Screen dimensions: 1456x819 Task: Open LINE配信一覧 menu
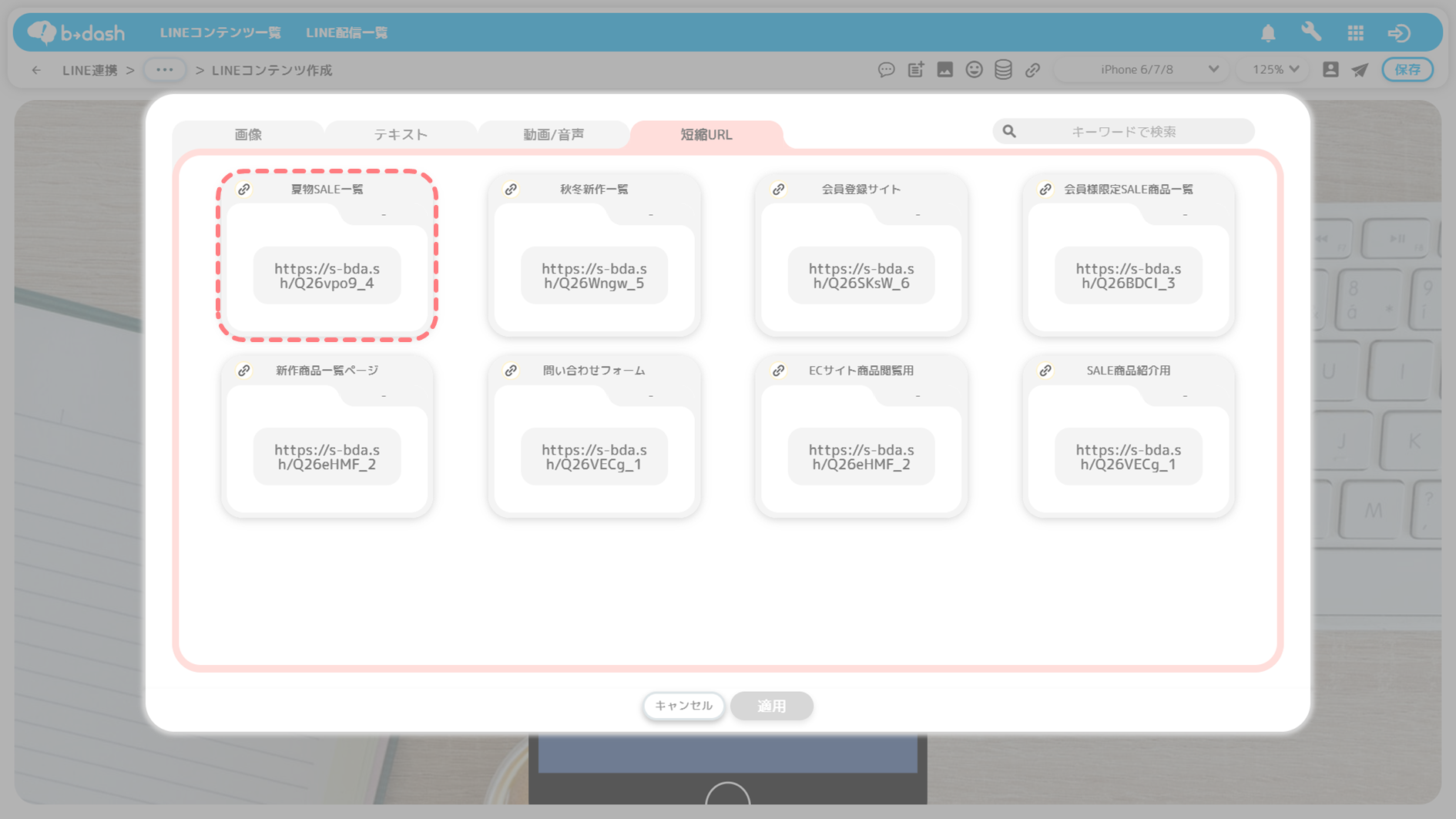tap(347, 33)
